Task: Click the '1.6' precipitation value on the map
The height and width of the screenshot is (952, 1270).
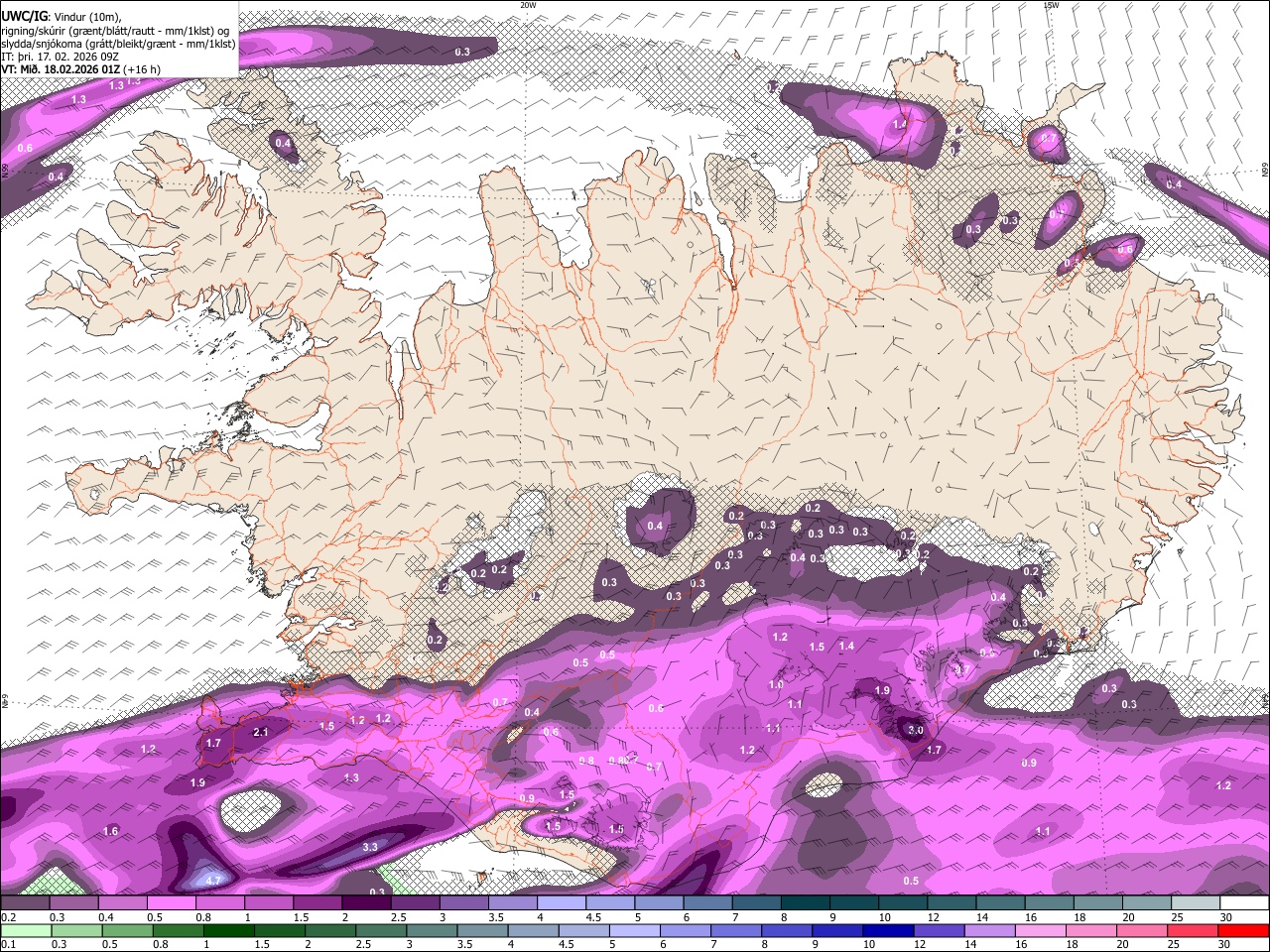Action: [110, 831]
